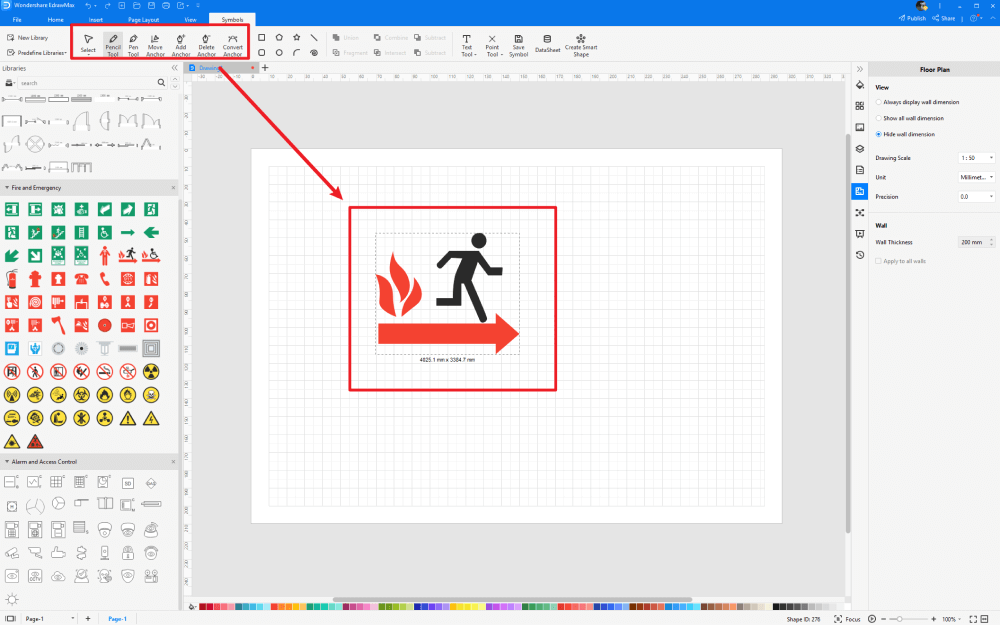Select the spiral shape tool
Viewport: 1000px width, 625px height.
(314, 53)
